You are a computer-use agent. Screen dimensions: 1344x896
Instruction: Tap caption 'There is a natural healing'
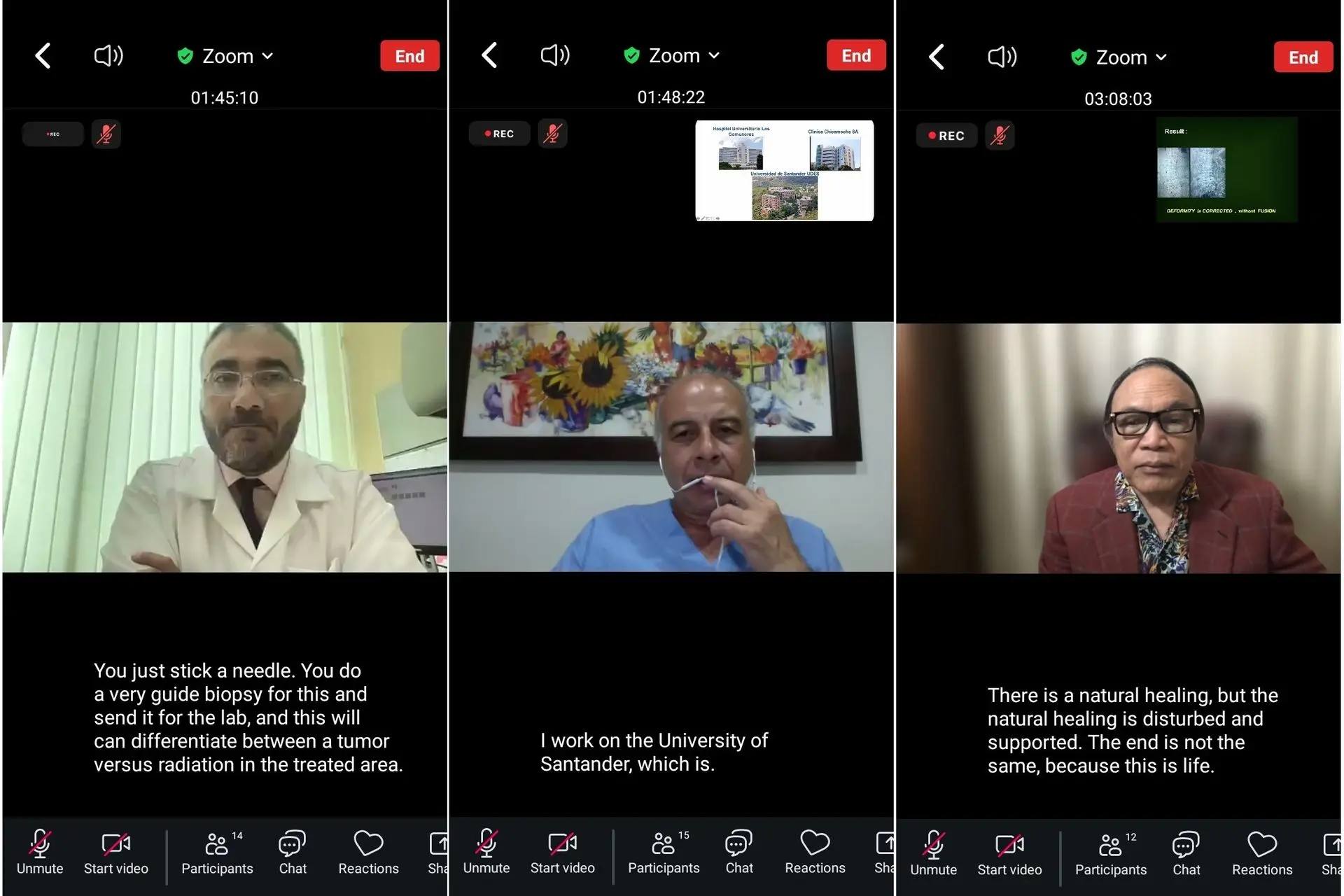point(1133,731)
